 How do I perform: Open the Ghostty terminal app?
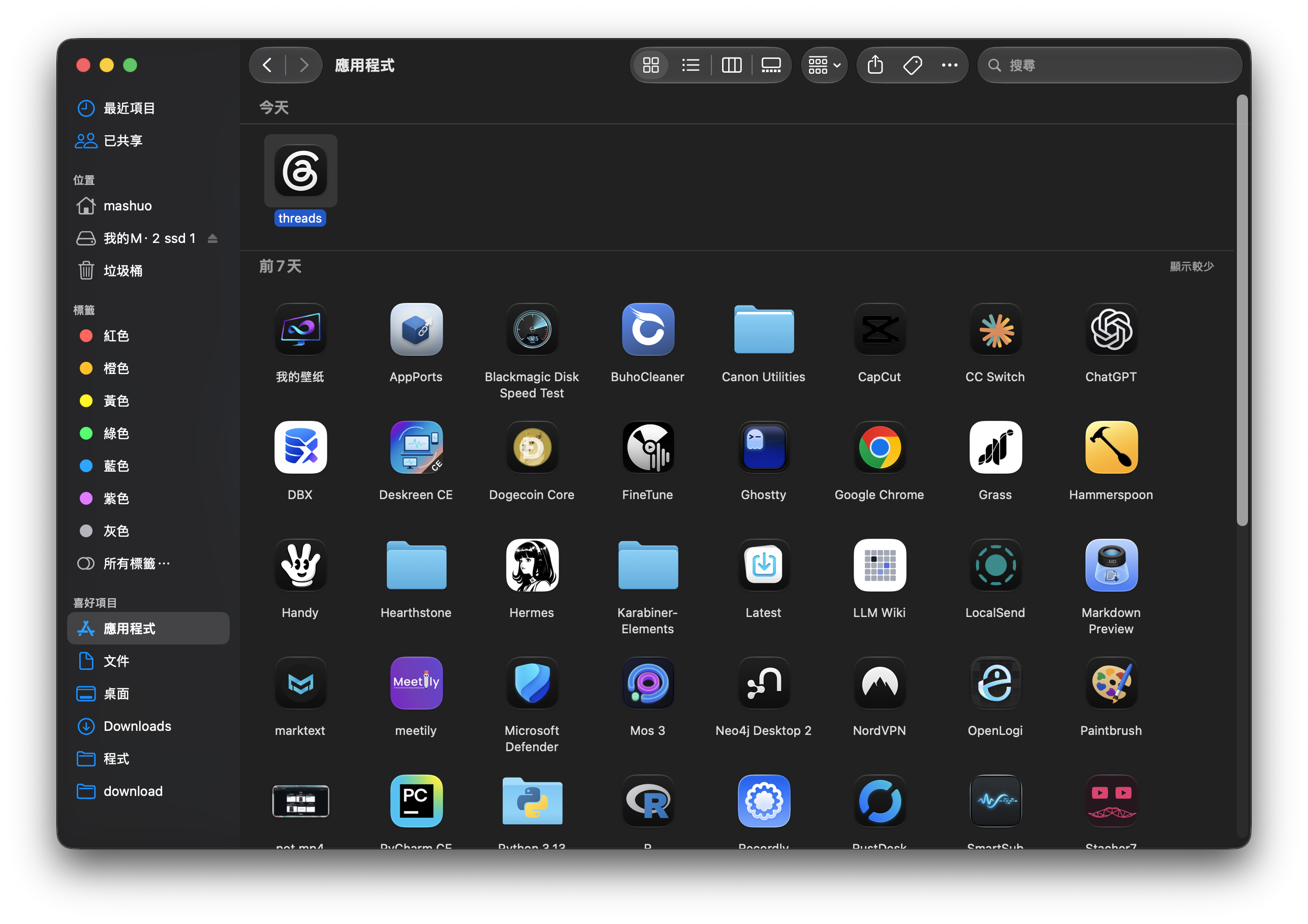pyautogui.click(x=763, y=447)
